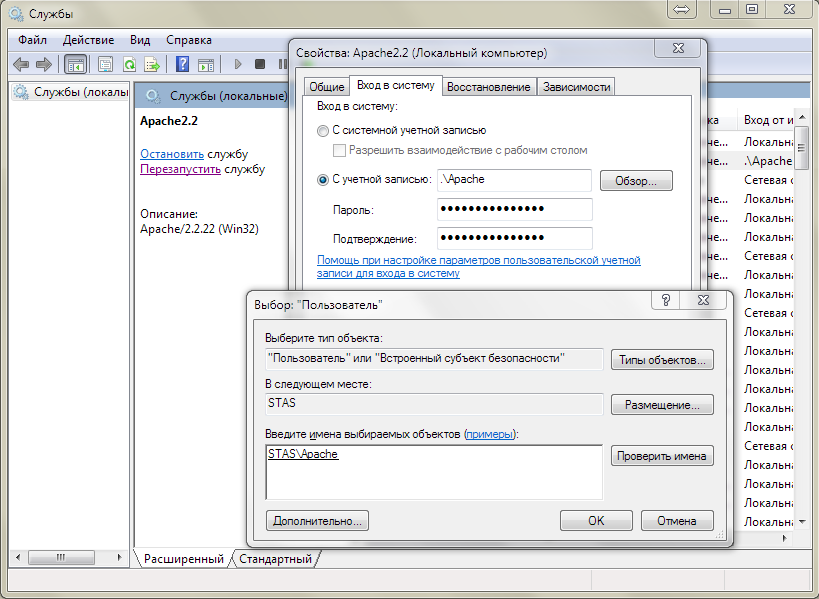The image size is (819, 599).
Task: Open the account setup help link
Action: point(478,266)
